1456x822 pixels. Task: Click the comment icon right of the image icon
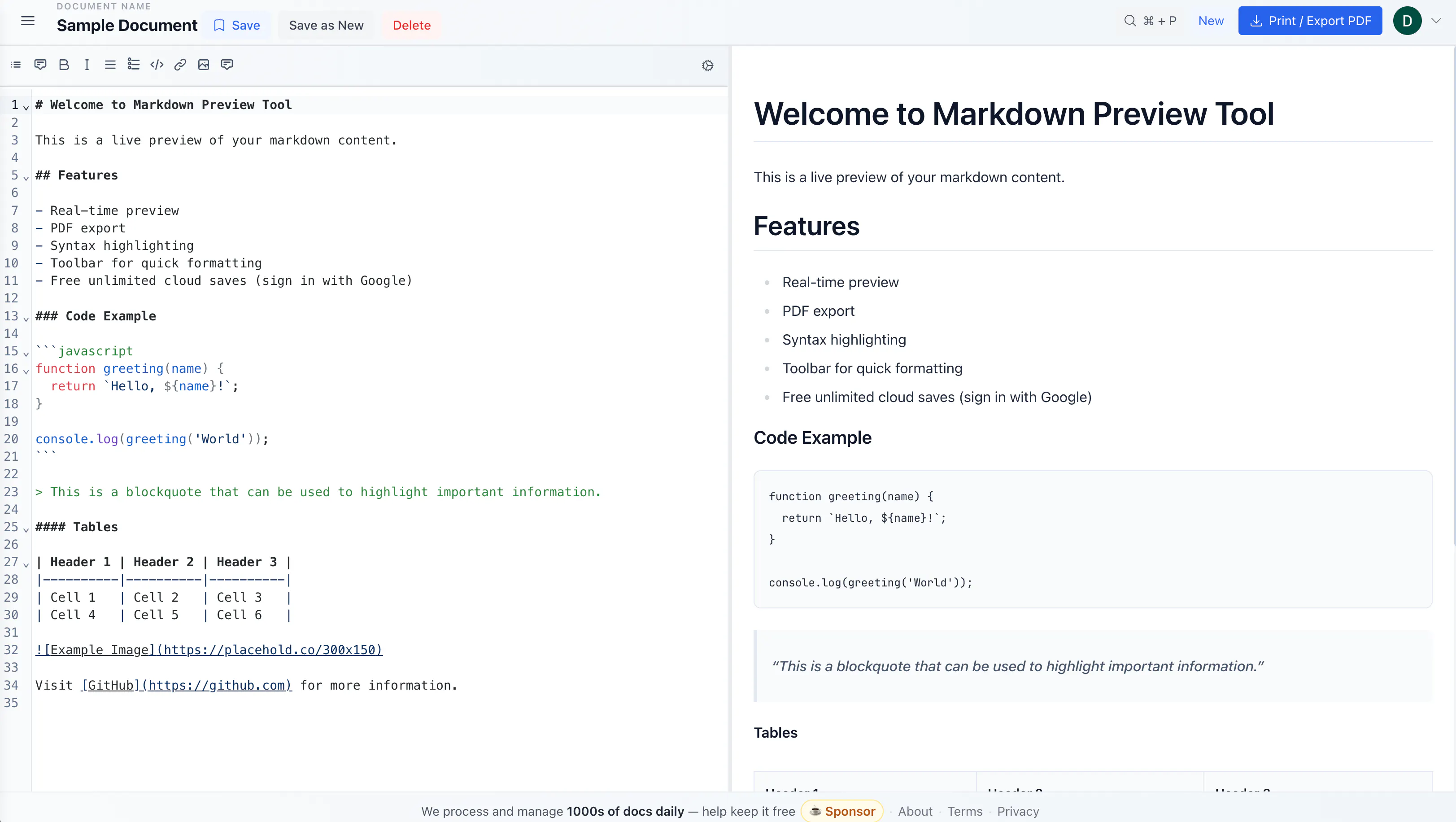tap(227, 65)
